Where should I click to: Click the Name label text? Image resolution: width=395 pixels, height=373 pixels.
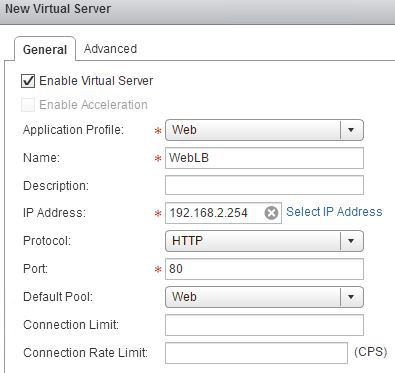(41, 158)
